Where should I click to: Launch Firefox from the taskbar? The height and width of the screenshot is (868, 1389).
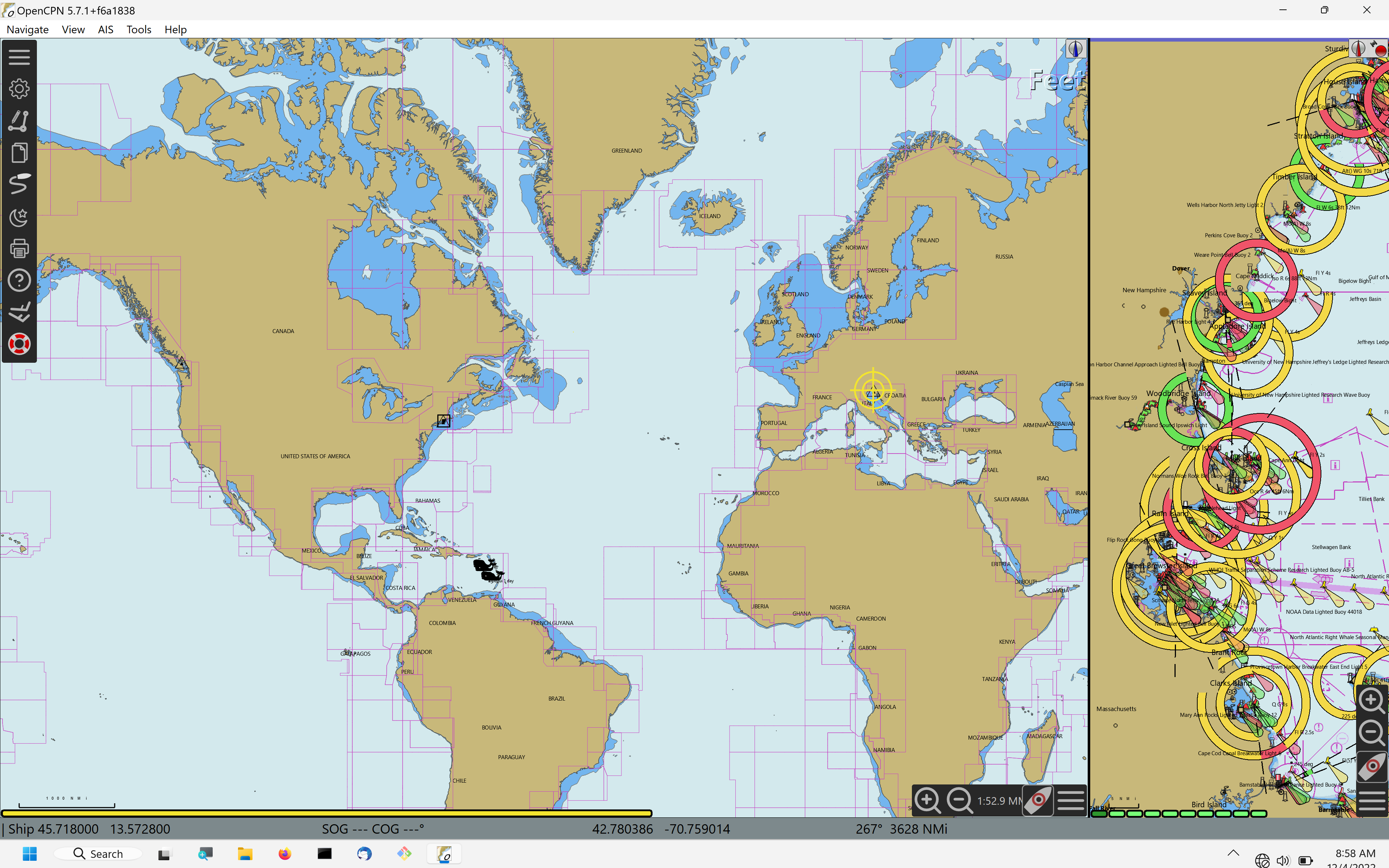(x=285, y=854)
